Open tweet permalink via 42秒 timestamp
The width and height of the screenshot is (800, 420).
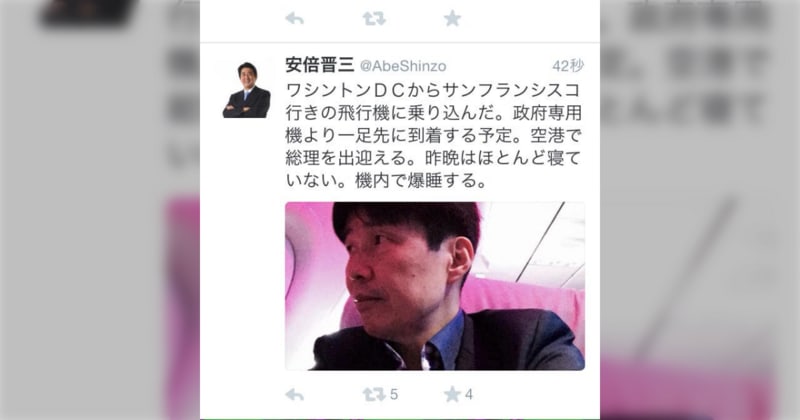[x=568, y=66]
